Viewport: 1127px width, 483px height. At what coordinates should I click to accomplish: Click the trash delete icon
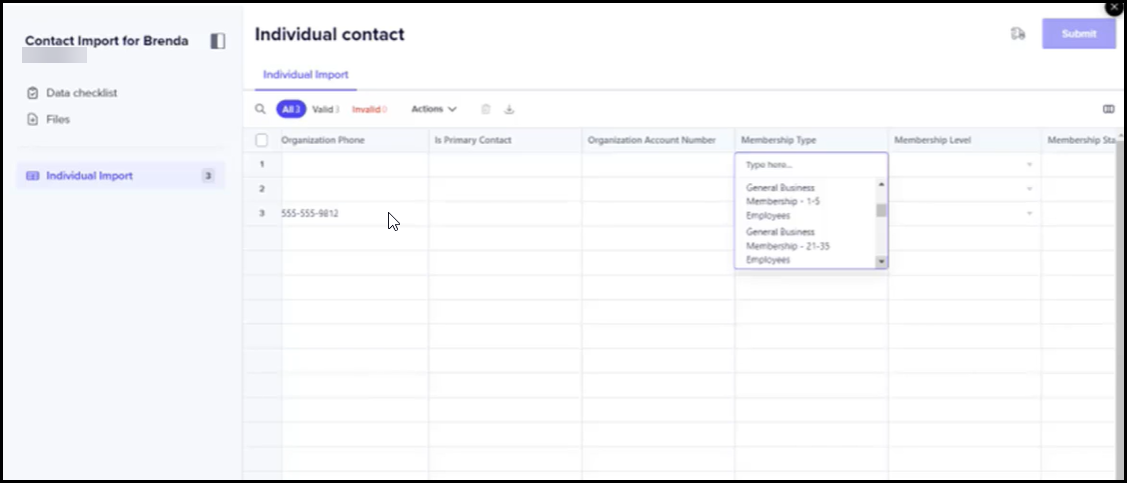(486, 109)
